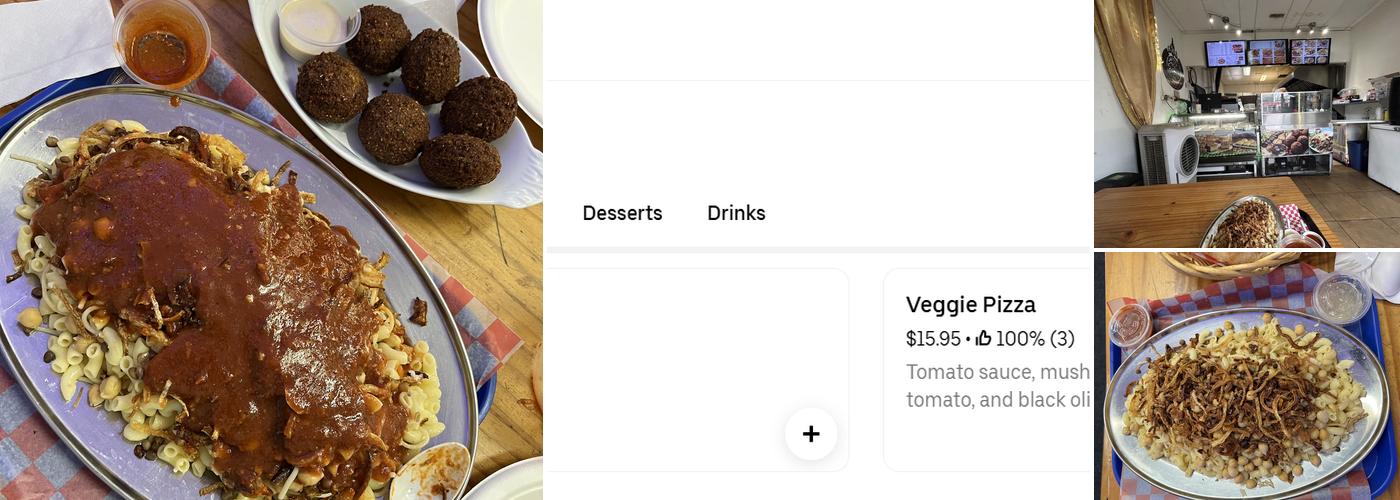
Task: Switch to the Desserts tab
Action: [x=622, y=213]
